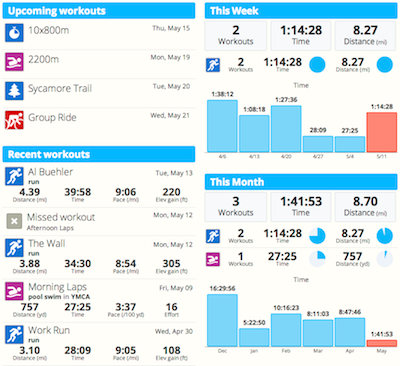The height and width of the screenshot is (366, 400).
Task: Click the 1:14:28 Time box in This Week
Action: click(301, 36)
